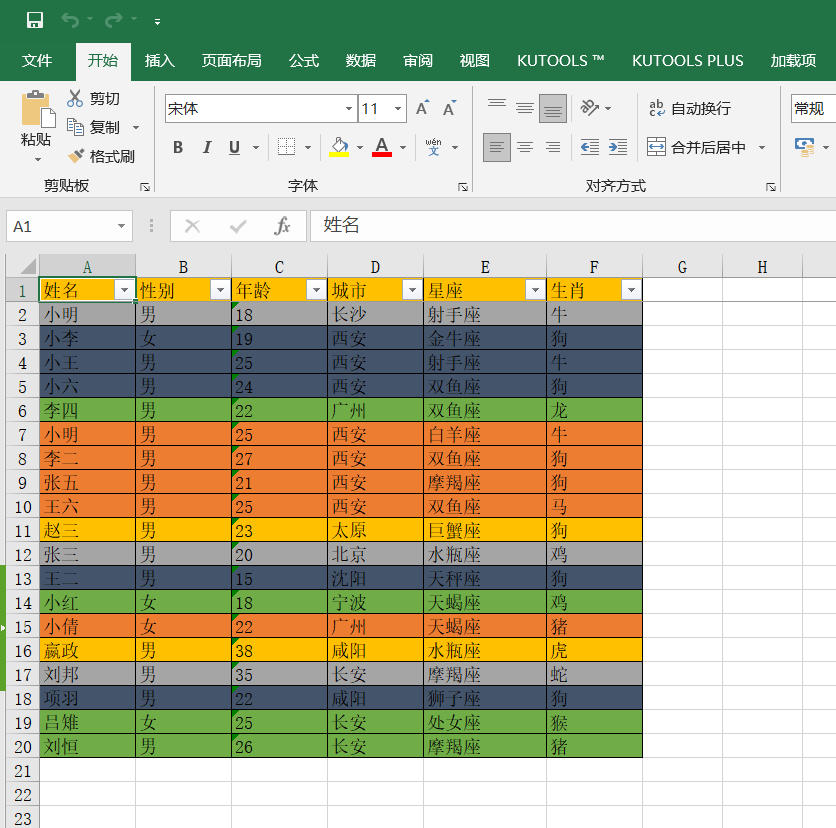
Task: Click increase indent icon
Action: (x=618, y=147)
